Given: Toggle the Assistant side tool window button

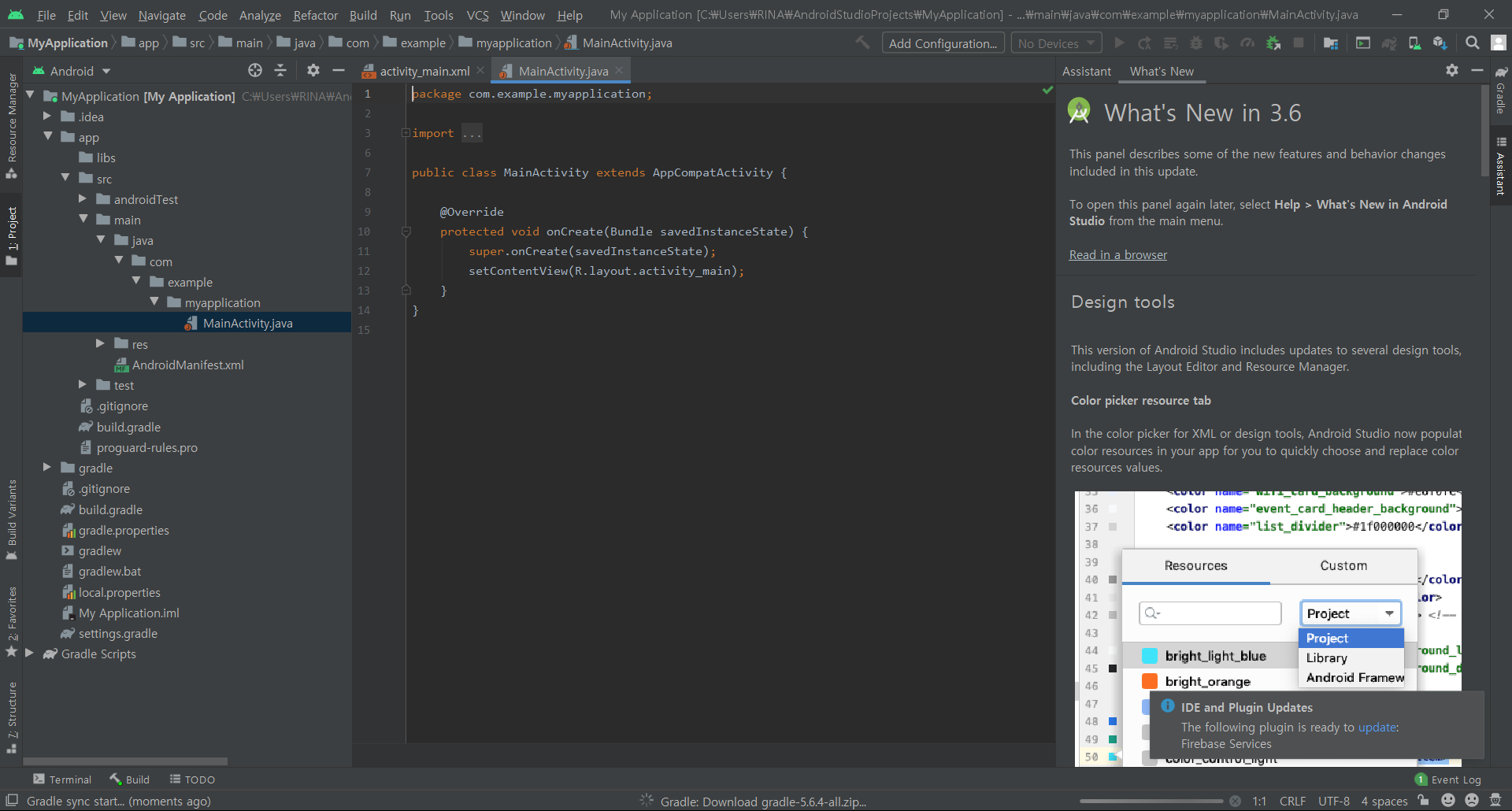Looking at the screenshot, I should point(1501,167).
